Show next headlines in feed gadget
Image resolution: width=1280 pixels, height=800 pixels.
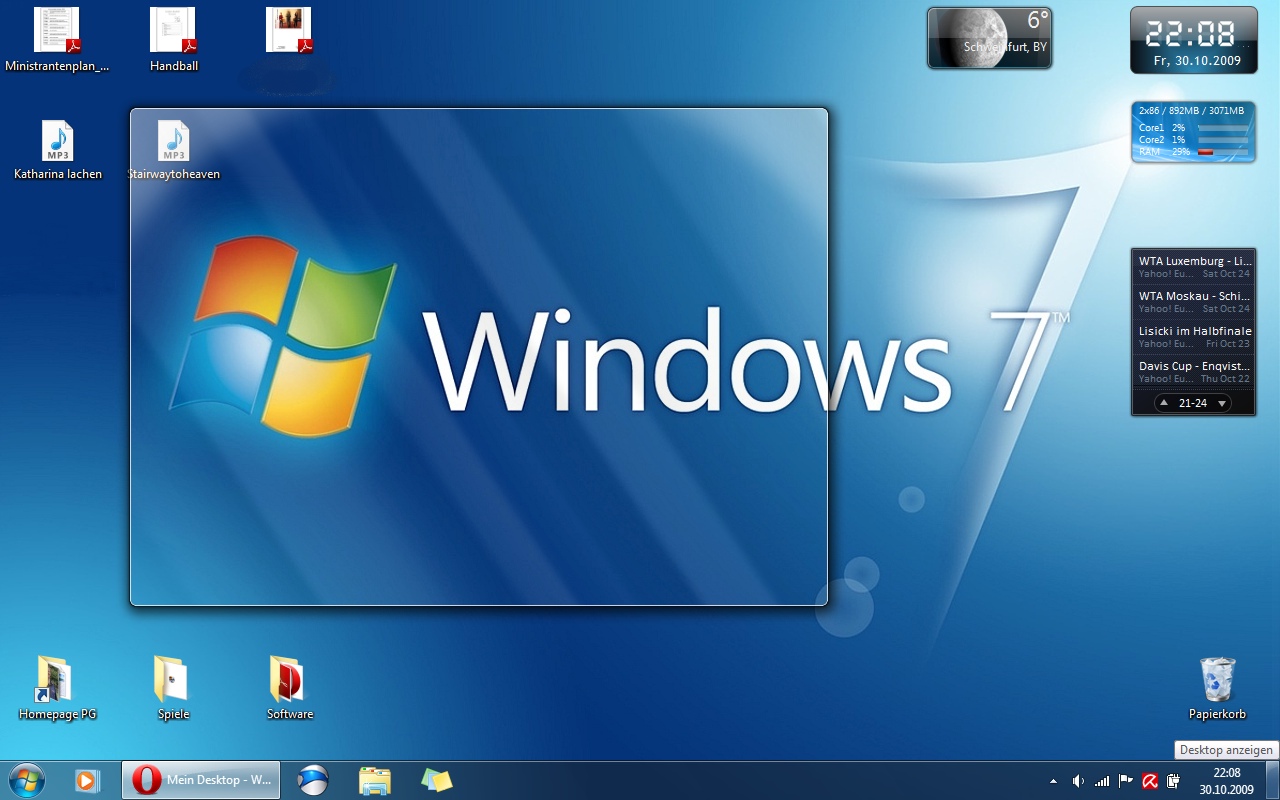1221,403
